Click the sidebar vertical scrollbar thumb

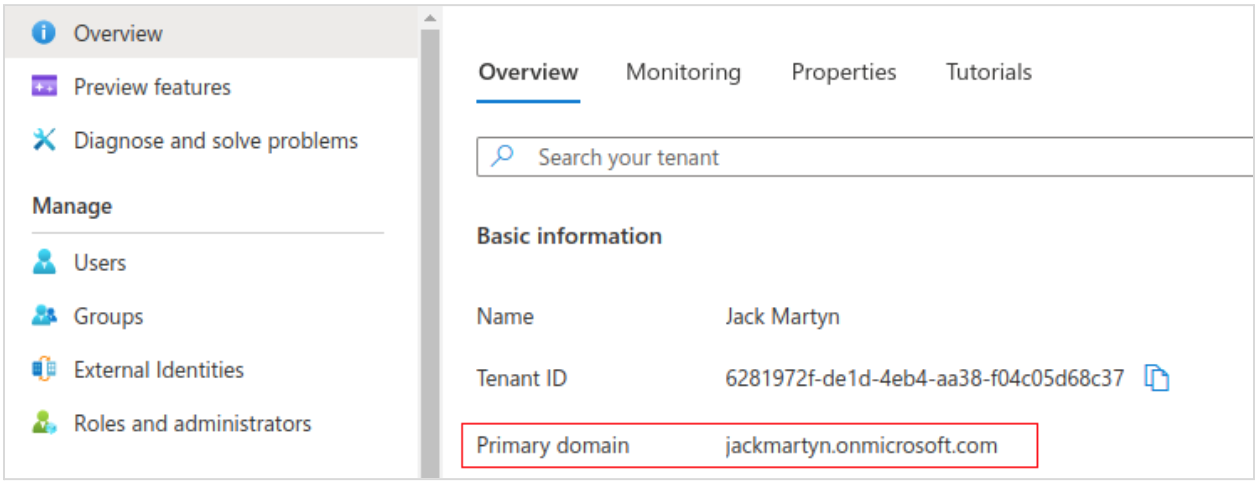[x=430, y=250]
